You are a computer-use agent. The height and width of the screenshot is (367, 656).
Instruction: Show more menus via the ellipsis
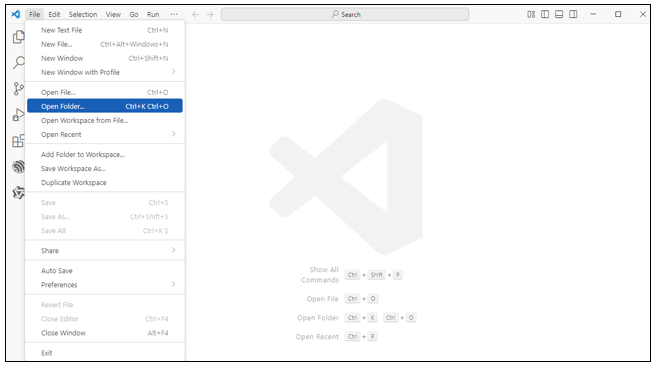174,14
